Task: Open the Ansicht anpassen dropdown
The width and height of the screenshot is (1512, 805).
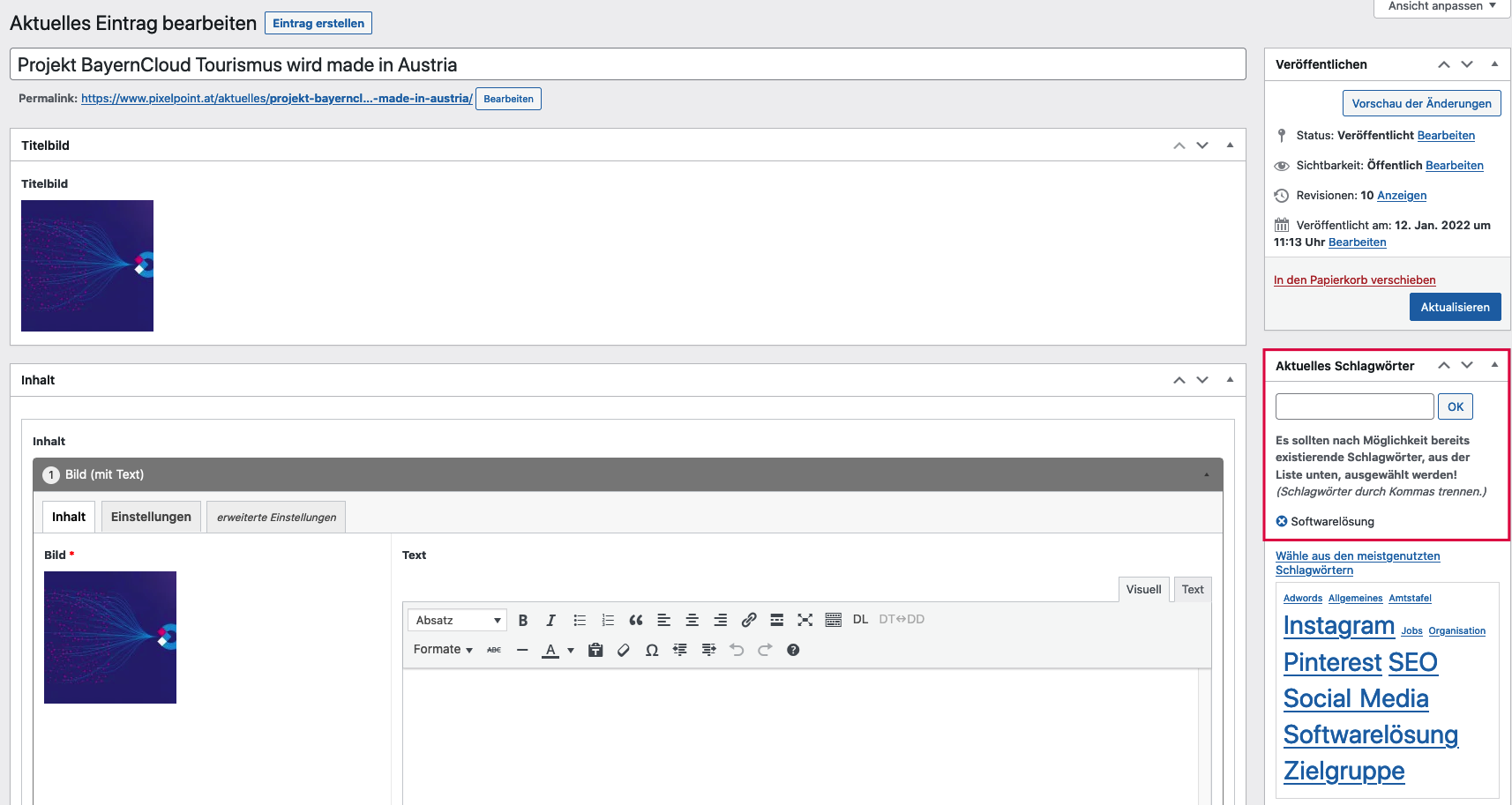Action: tap(1441, 6)
